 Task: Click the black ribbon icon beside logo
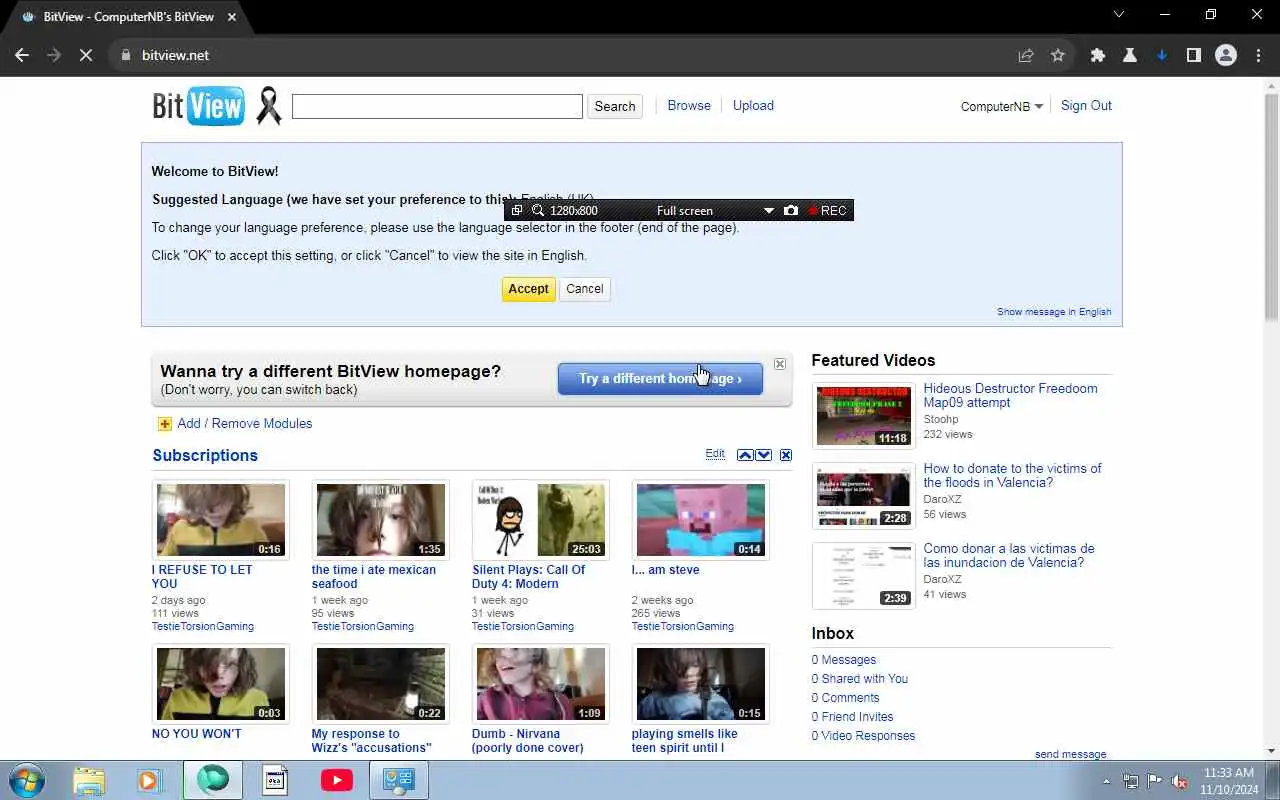pos(269,106)
